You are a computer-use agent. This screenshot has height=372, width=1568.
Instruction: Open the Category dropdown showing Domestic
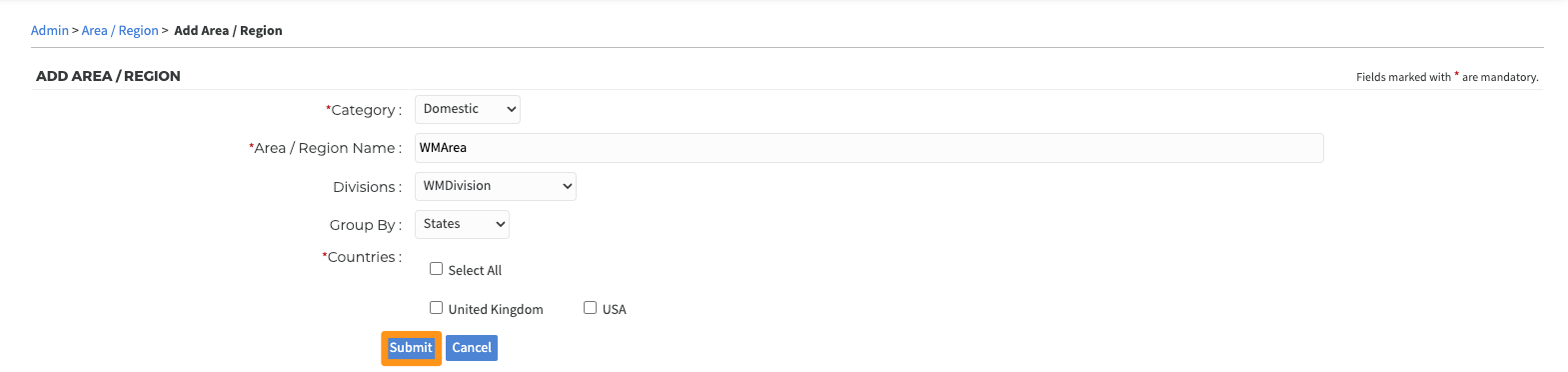[x=468, y=109]
